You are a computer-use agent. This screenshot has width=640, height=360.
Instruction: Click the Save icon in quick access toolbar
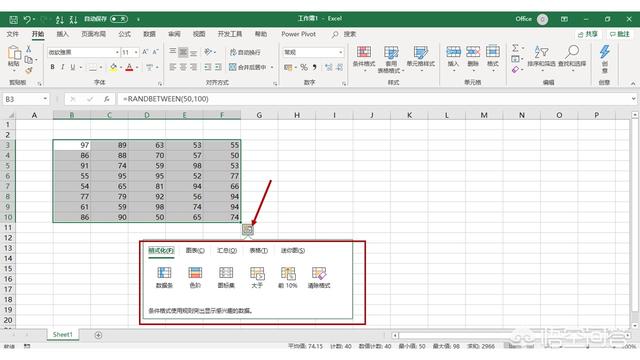click(x=13, y=19)
